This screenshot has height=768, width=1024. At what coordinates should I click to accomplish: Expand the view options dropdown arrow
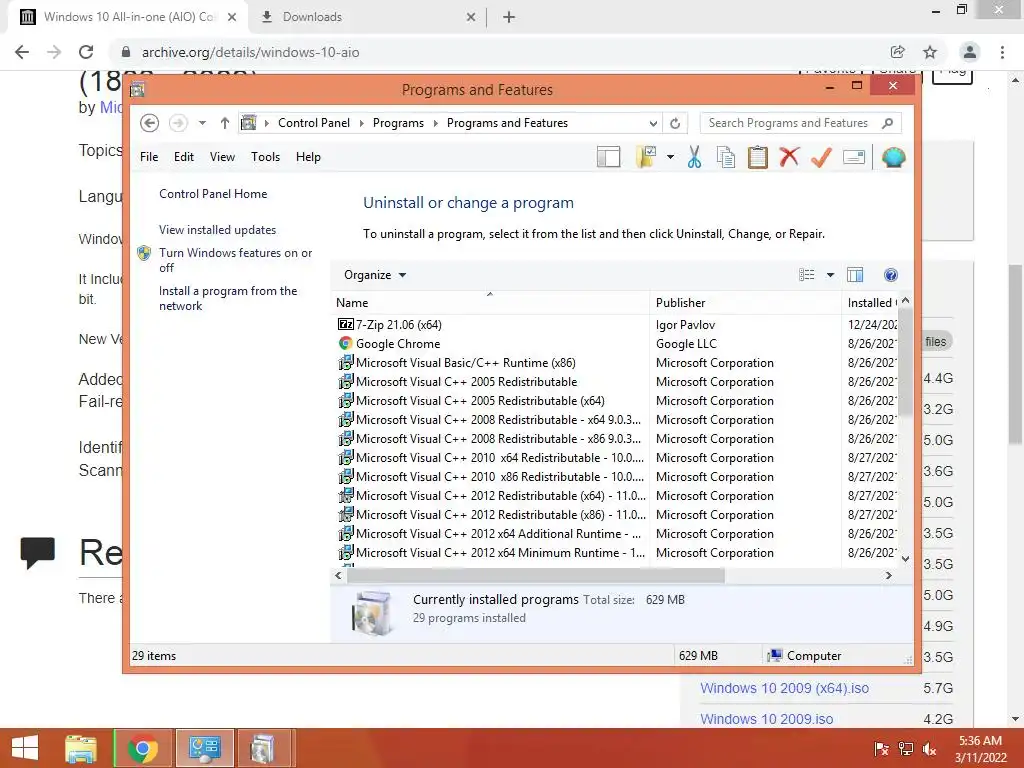830,275
